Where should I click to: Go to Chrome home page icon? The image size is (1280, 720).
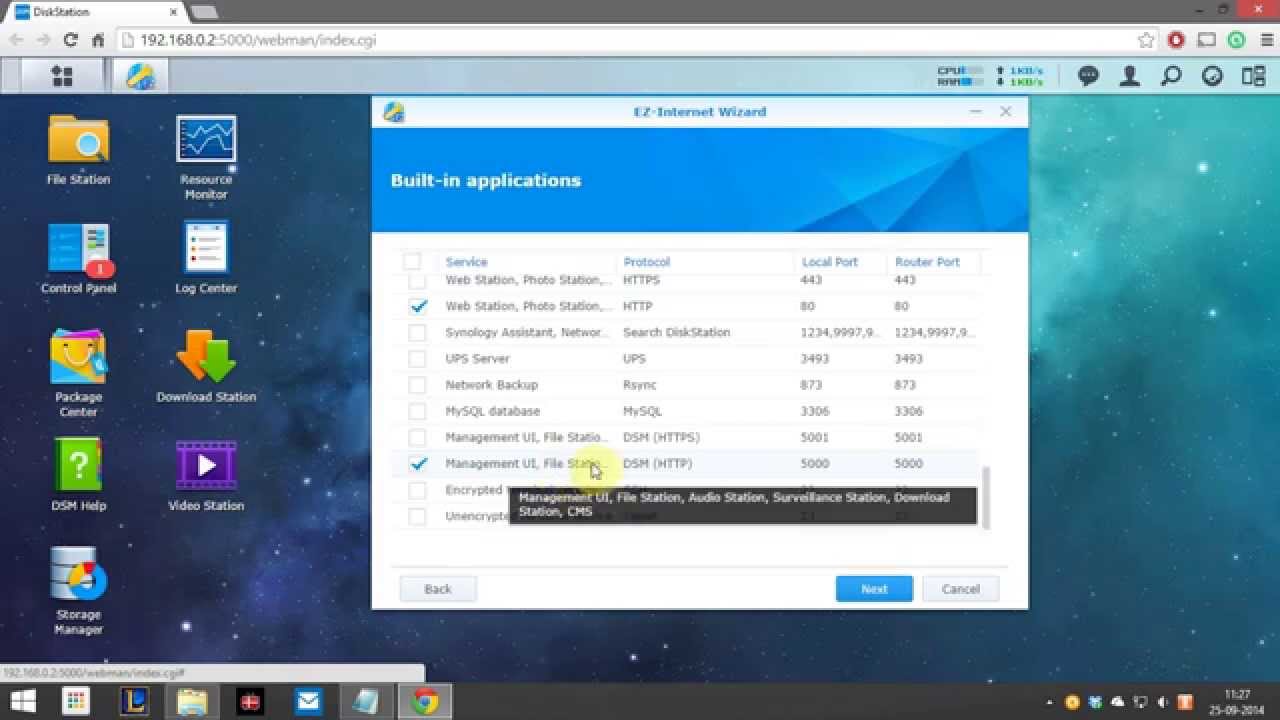tap(98, 40)
